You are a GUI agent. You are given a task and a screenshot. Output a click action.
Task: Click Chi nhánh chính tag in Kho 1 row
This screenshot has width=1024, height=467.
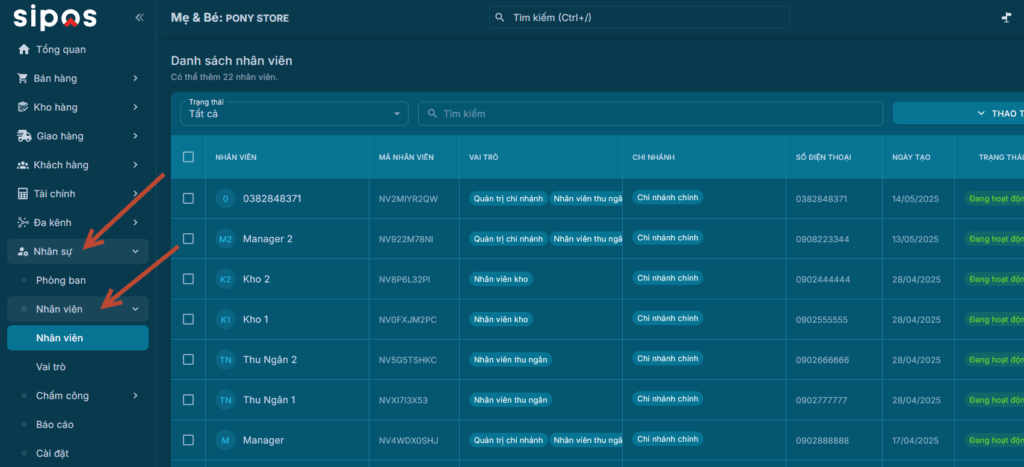click(x=667, y=318)
